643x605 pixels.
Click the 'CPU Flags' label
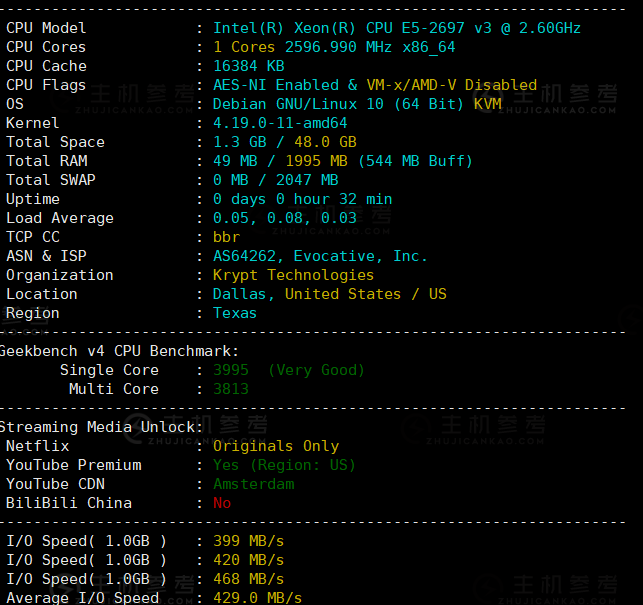tap(46, 85)
